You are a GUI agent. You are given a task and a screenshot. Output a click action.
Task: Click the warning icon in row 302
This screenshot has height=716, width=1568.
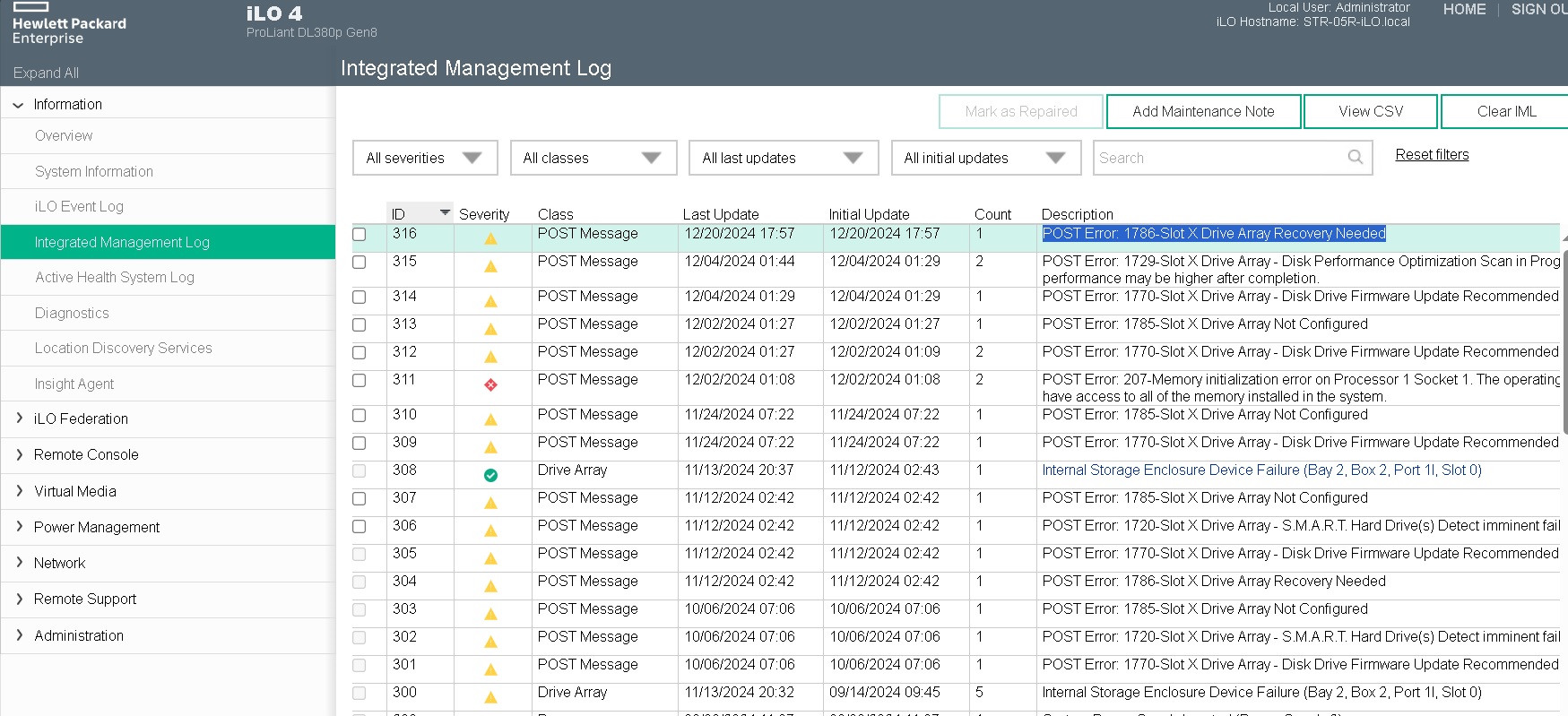pos(490,642)
